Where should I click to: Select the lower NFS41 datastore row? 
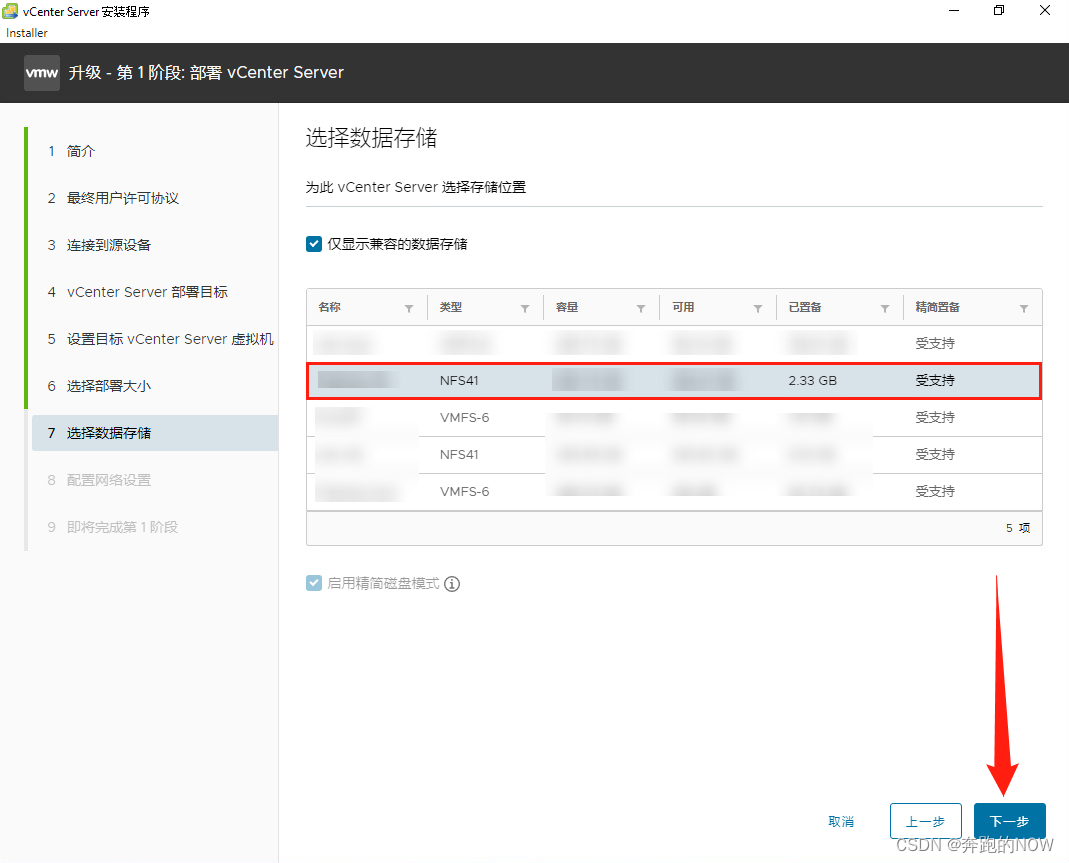(x=674, y=454)
